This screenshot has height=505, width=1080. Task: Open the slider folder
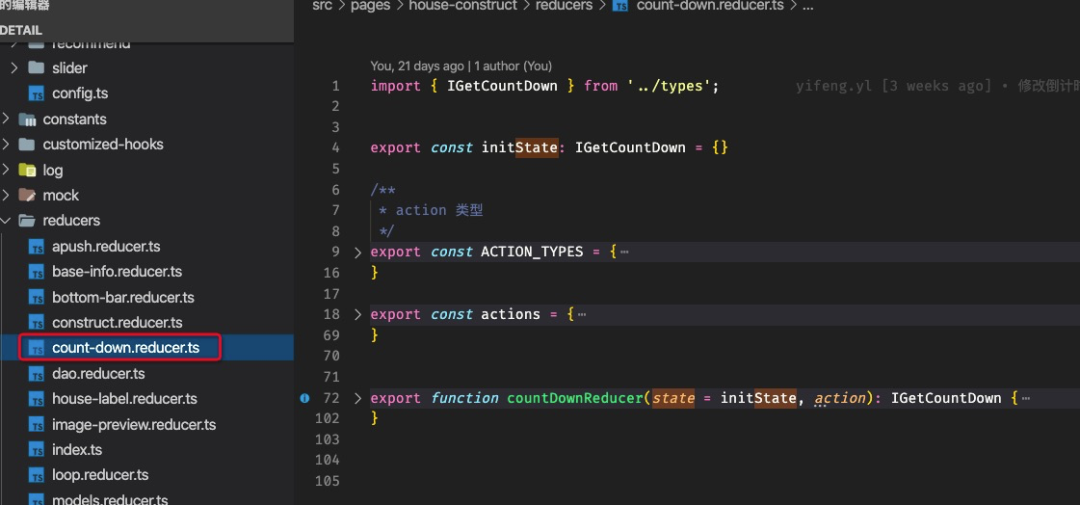70,68
